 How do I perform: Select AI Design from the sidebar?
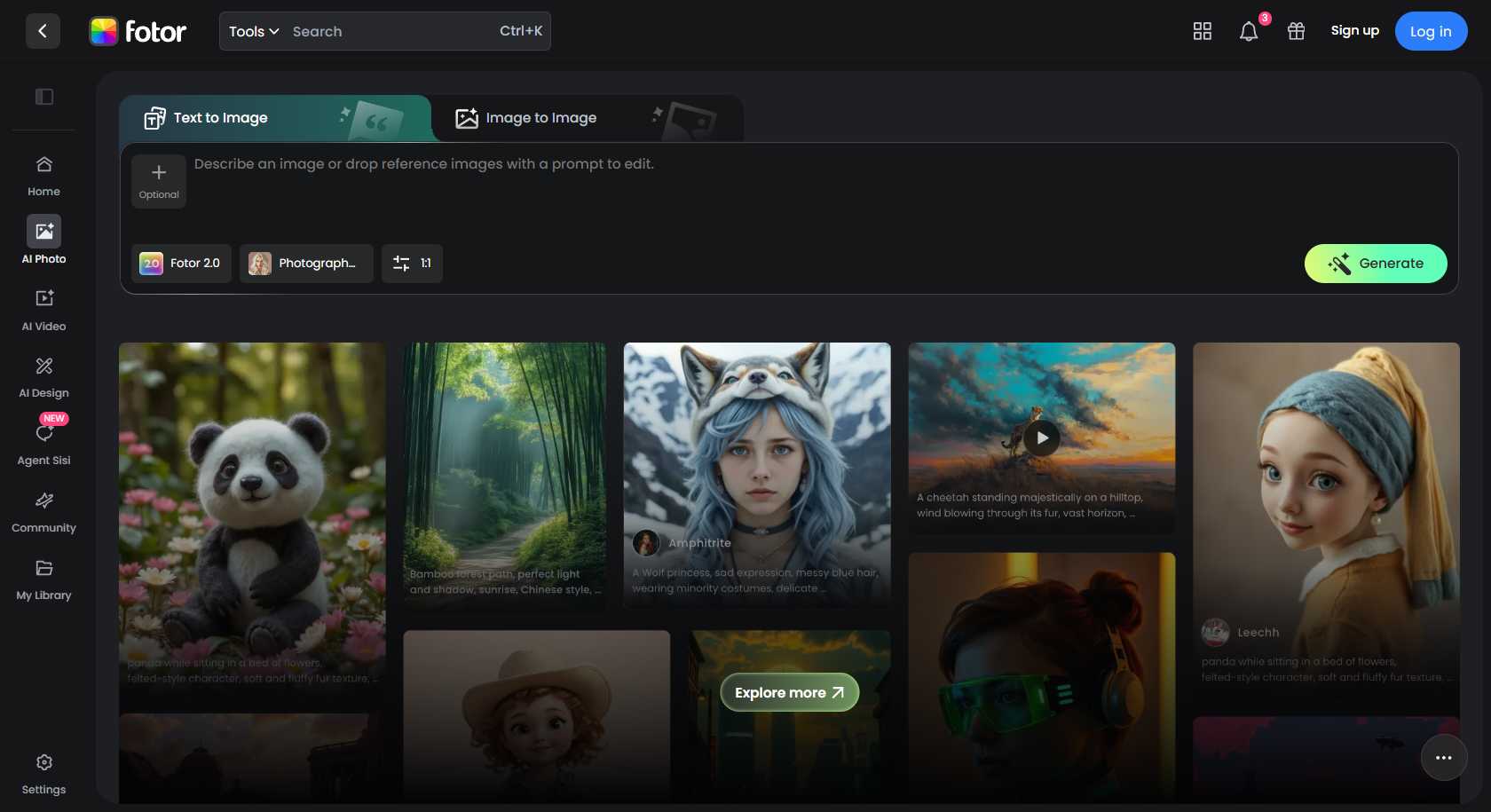(43, 374)
